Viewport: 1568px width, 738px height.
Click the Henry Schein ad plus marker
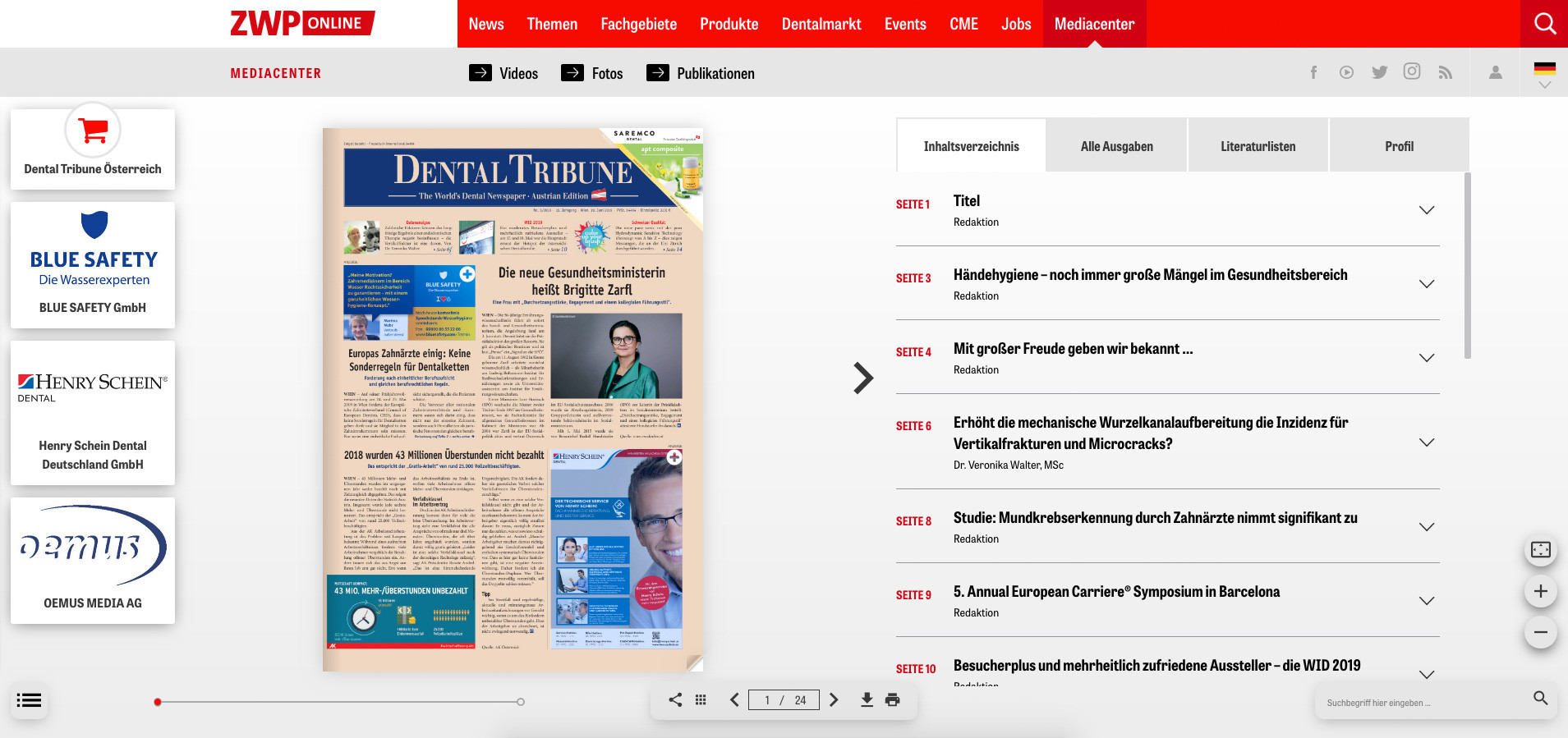point(674,457)
